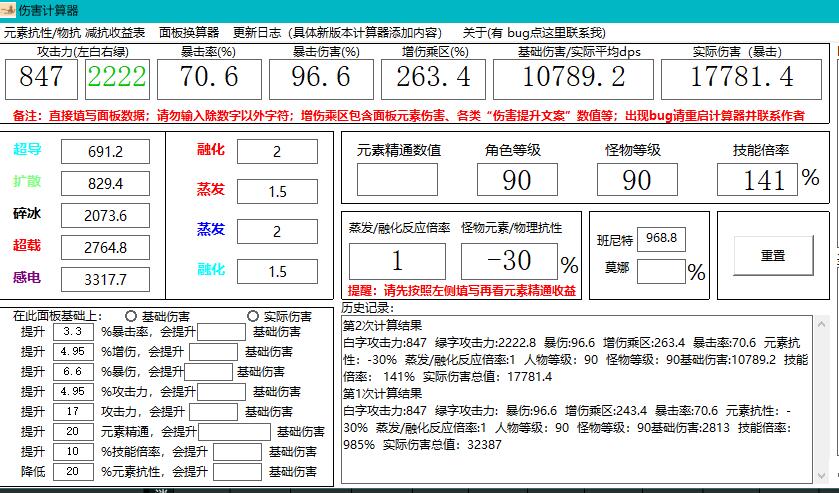The image size is (839, 493).
Task: Click the 蒸发/融化反应倍率 field showing 1
Action: [x=397, y=261]
